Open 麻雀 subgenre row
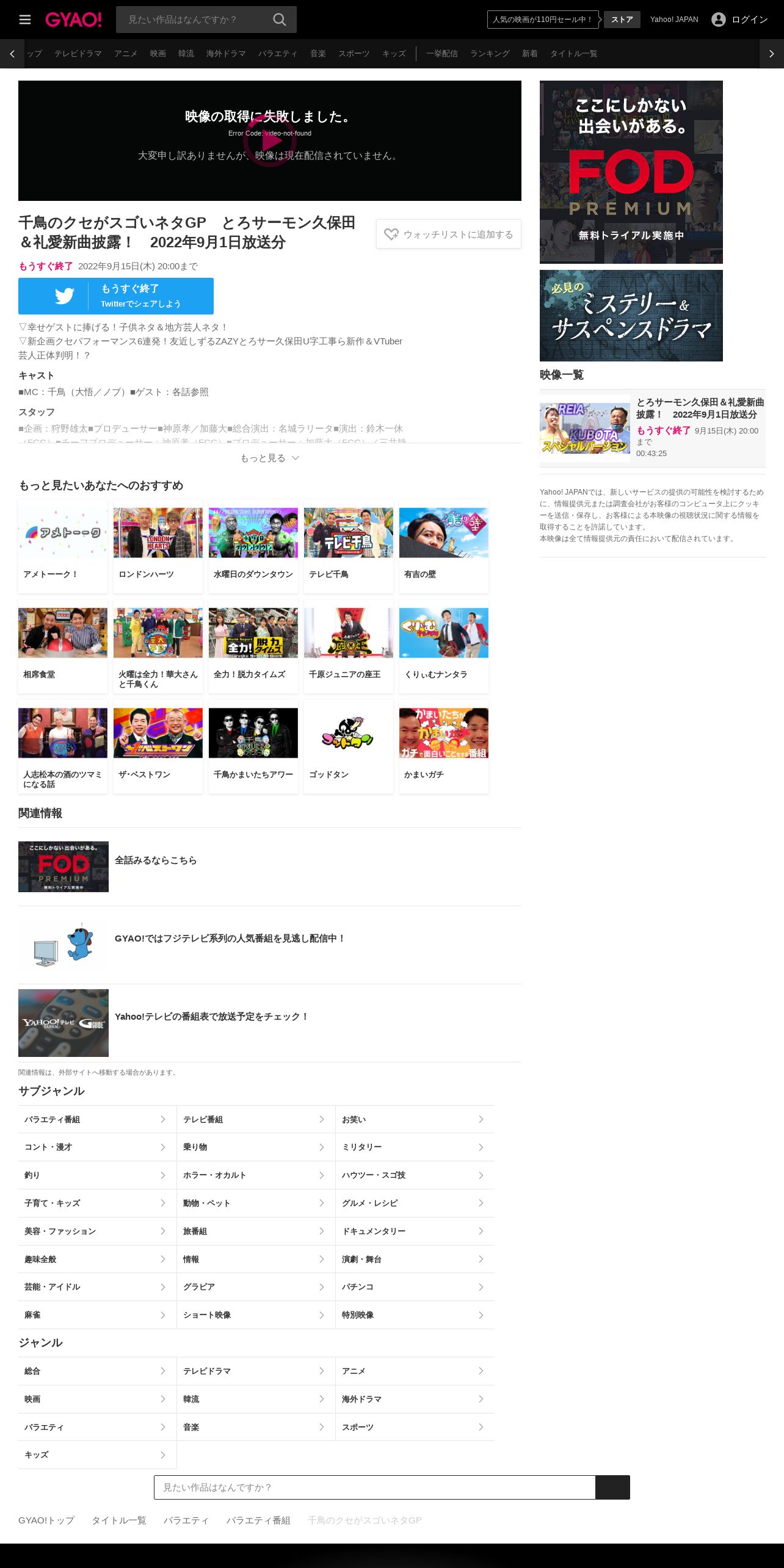Image resolution: width=784 pixels, height=1568 pixels. pos(97,1315)
